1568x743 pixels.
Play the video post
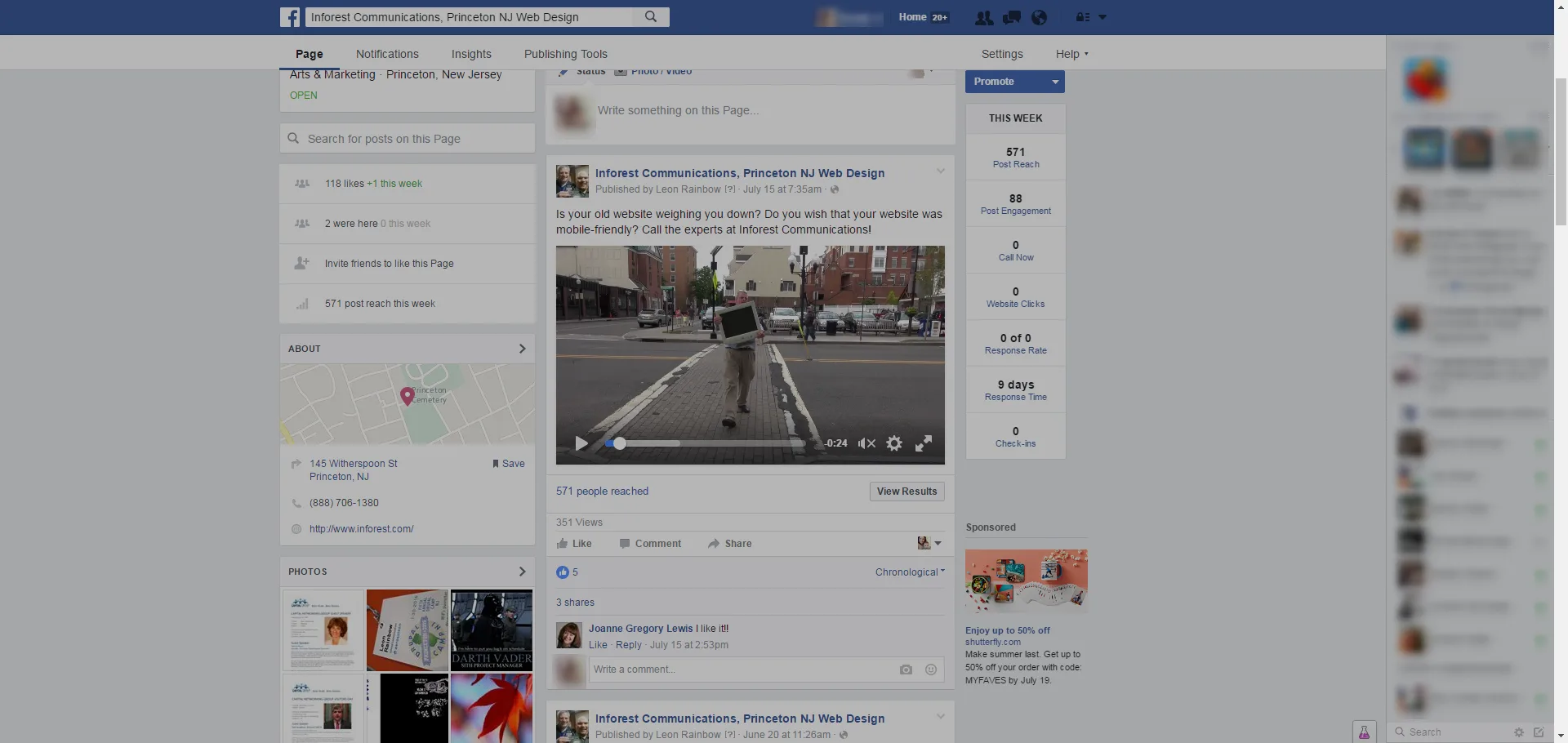coord(581,443)
